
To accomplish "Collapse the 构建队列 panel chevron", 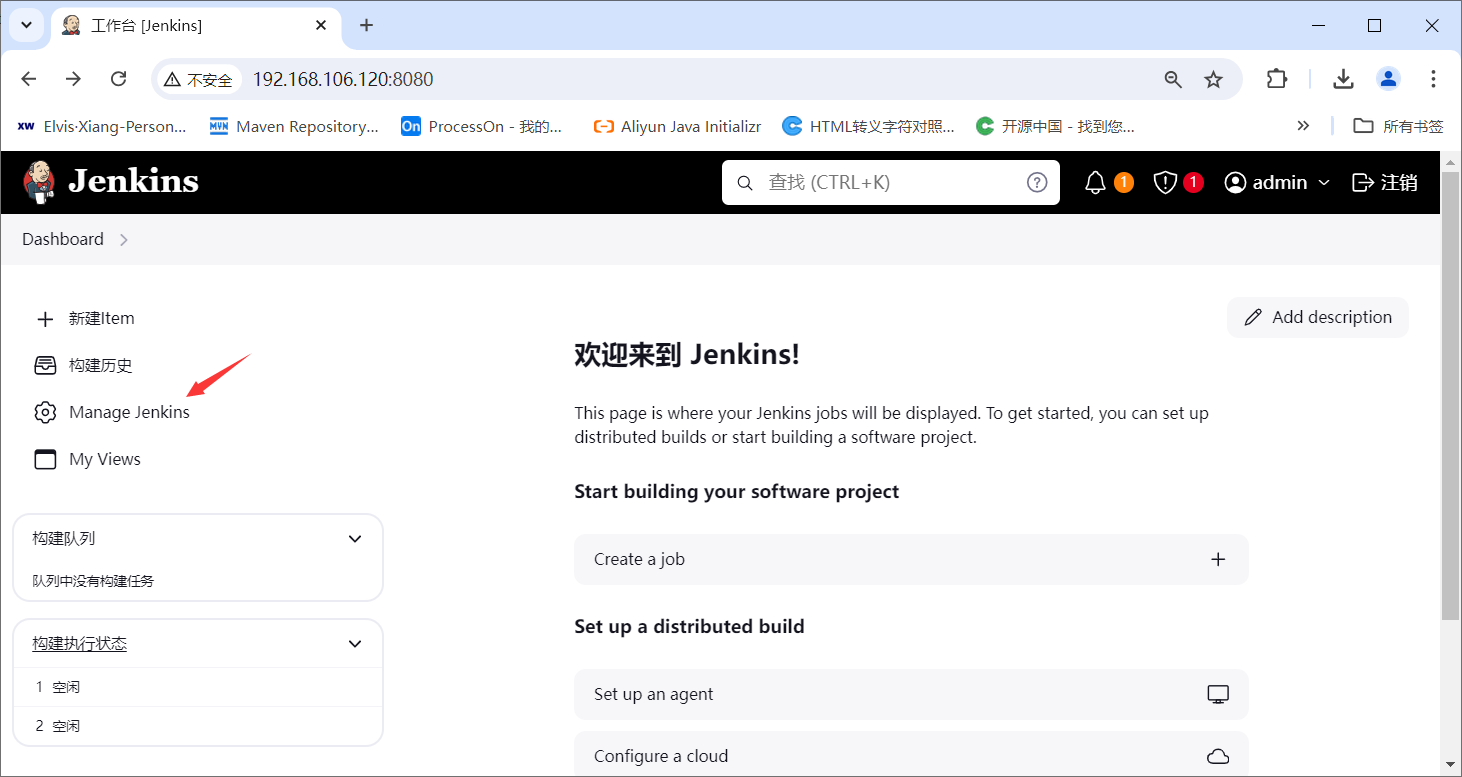I will [x=355, y=539].
